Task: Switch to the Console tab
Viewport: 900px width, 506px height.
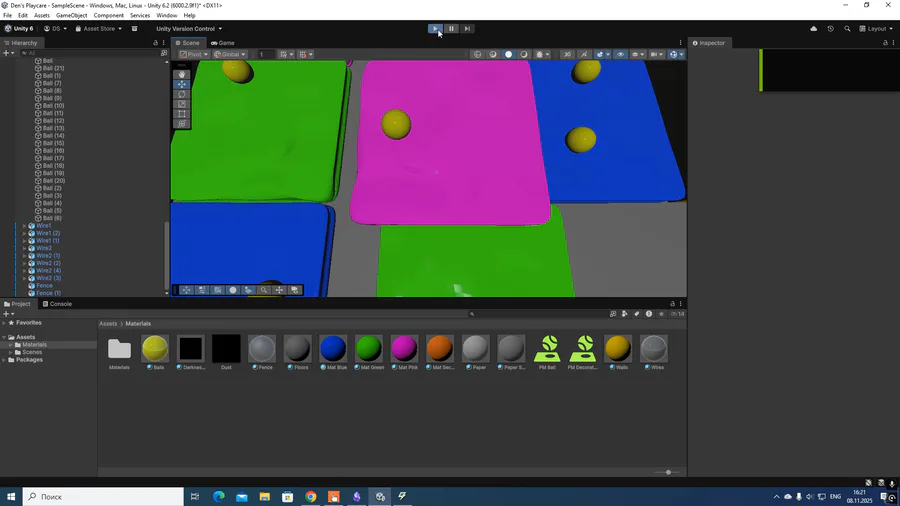Action: [x=57, y=304]
